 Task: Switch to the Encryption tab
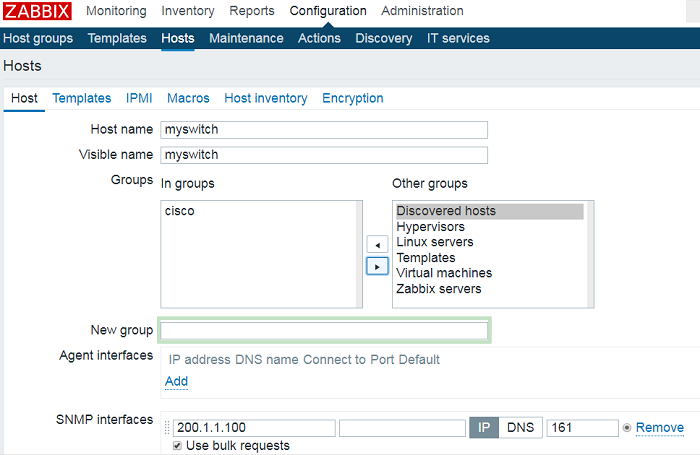coord(353,98)
